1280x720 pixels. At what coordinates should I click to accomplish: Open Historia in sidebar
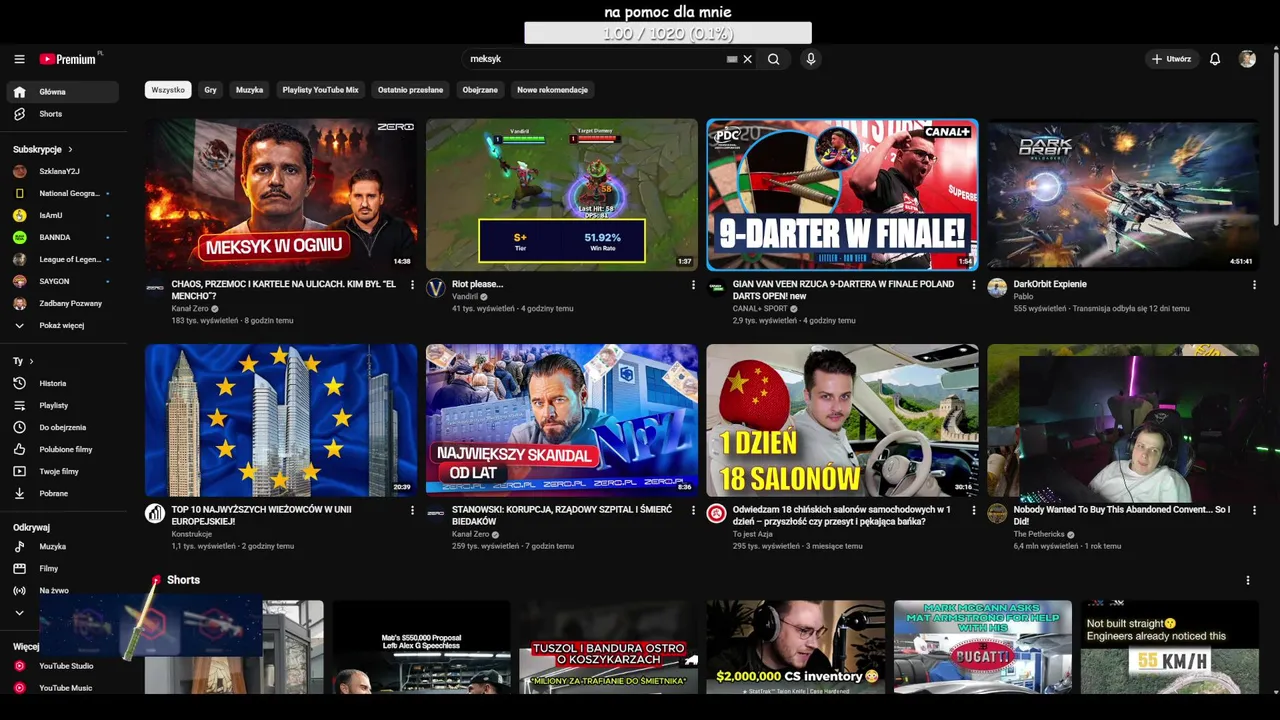click(62, 383)
